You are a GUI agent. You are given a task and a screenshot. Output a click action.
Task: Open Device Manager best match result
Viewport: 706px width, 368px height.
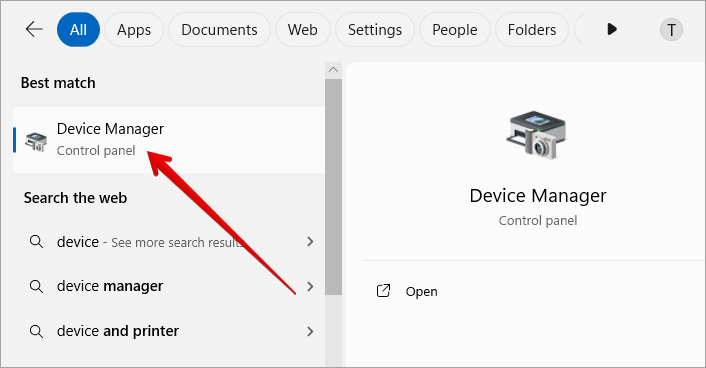(x=169, y=140)
